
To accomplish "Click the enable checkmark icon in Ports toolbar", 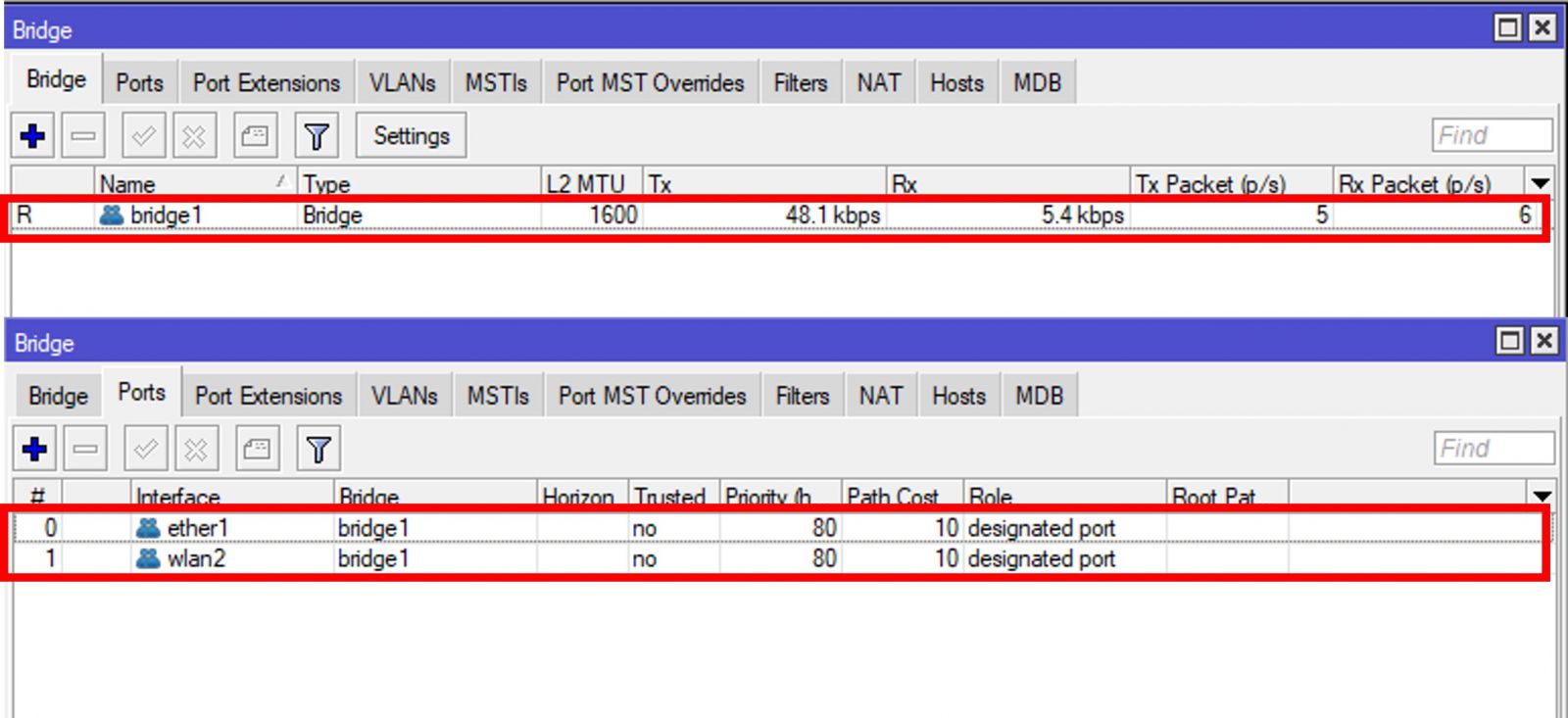I will [145, 450].
